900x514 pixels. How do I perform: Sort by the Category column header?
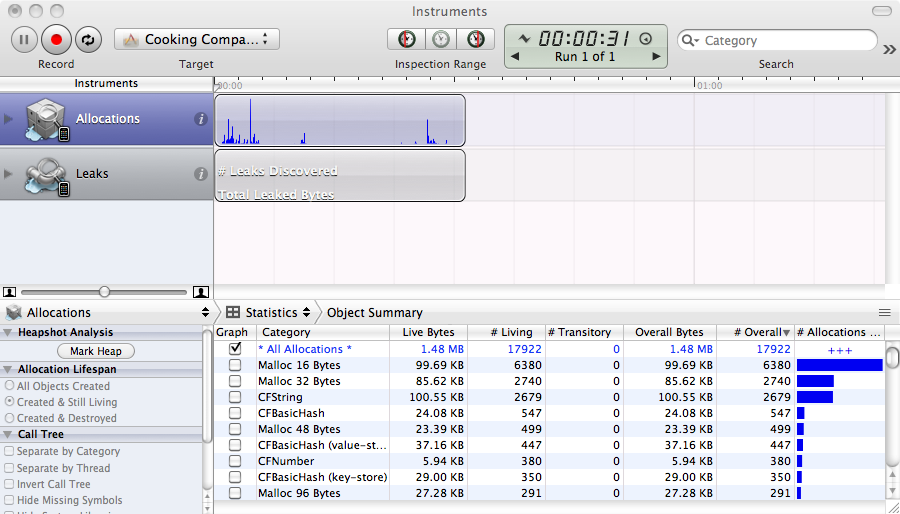coord(323,332)
